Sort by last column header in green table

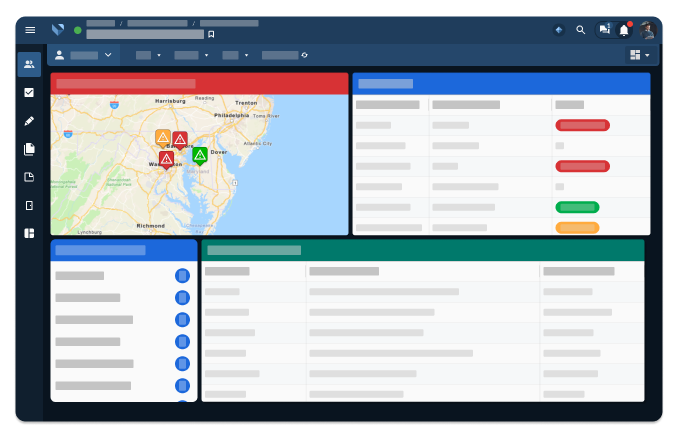(579, 271)
